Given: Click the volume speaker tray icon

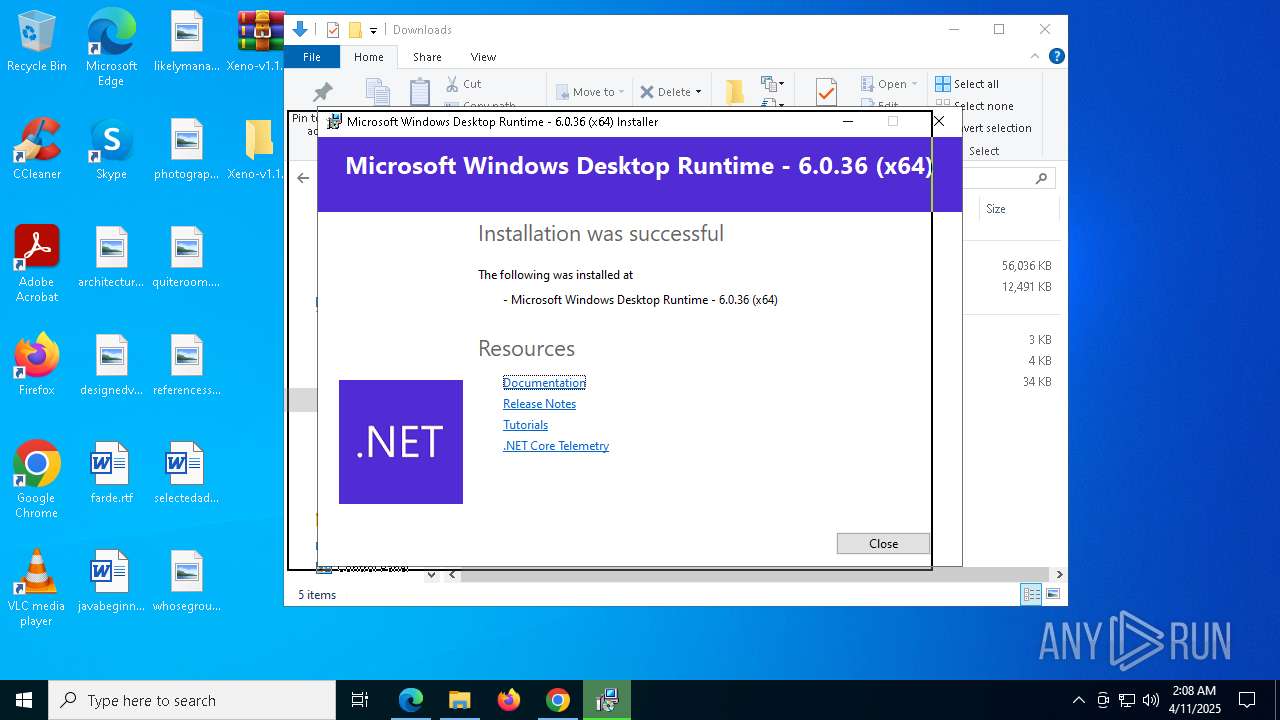Looking at the screenshot, I should (1151, 700).
